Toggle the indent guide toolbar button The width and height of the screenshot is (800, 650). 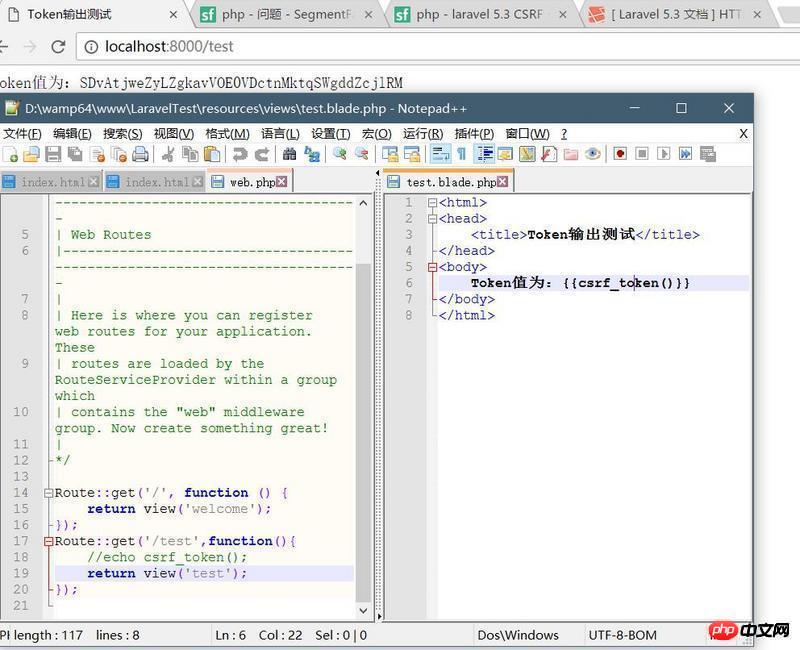point(485,154)
